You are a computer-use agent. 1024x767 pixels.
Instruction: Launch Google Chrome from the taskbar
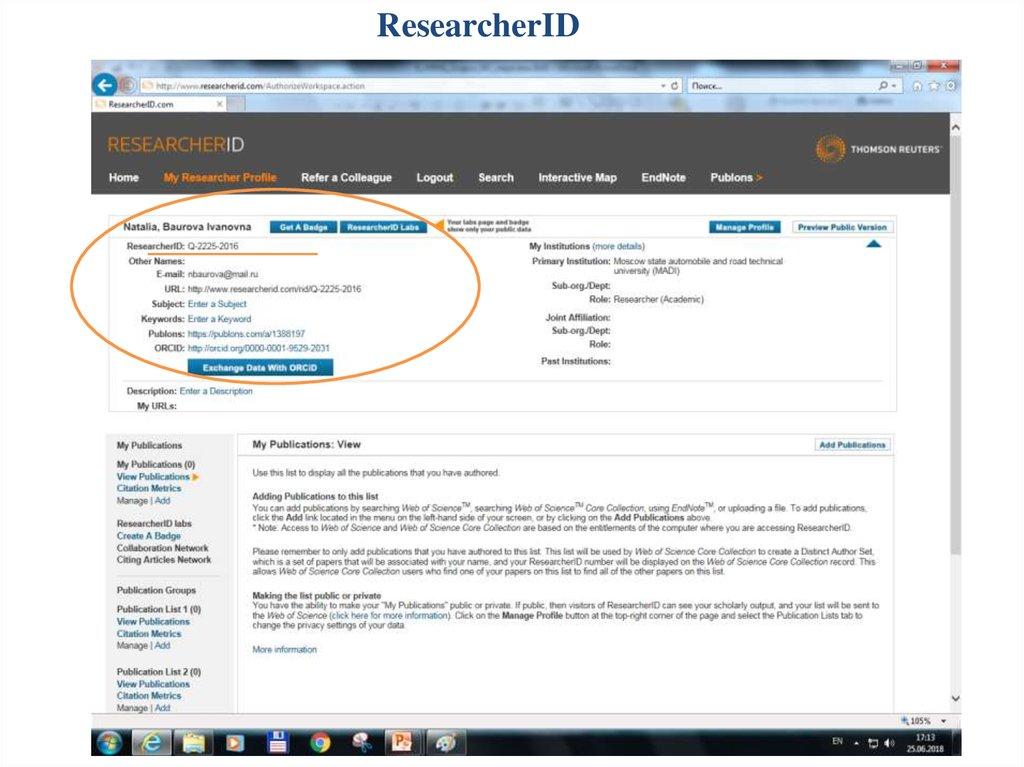pyautogui.click(x=320, y=742)
